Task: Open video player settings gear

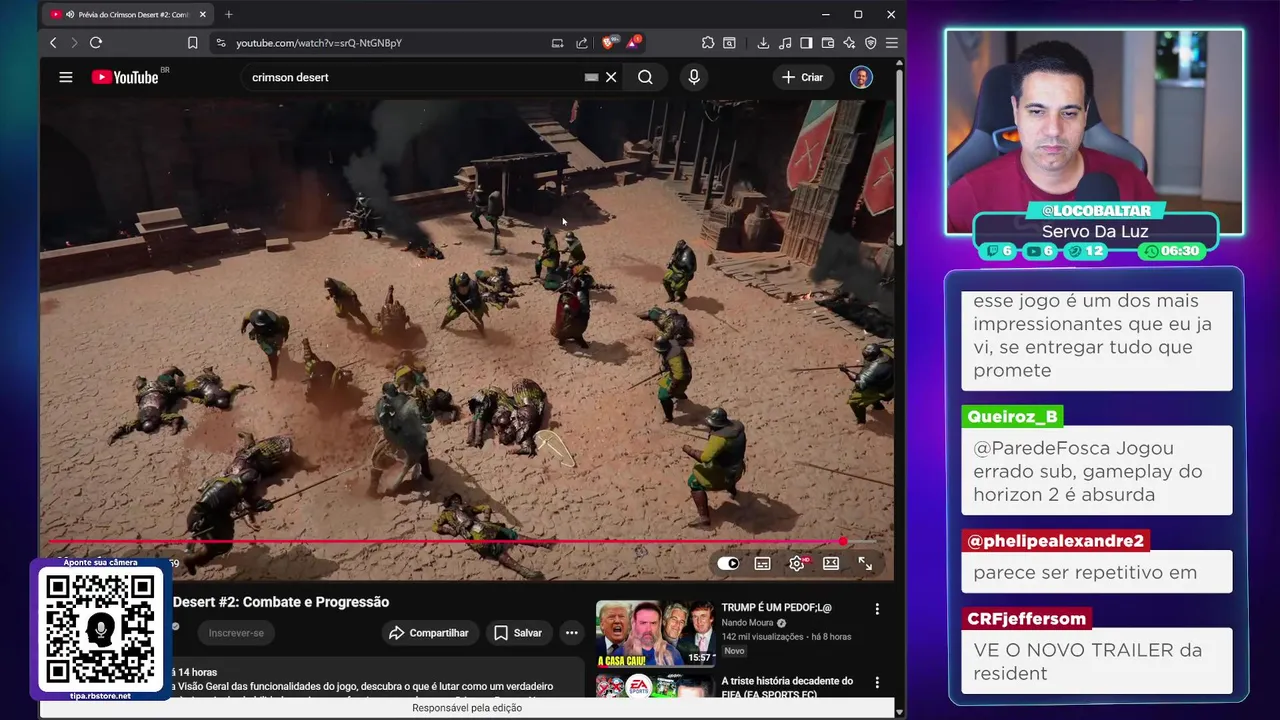Action: click(797, 563)
